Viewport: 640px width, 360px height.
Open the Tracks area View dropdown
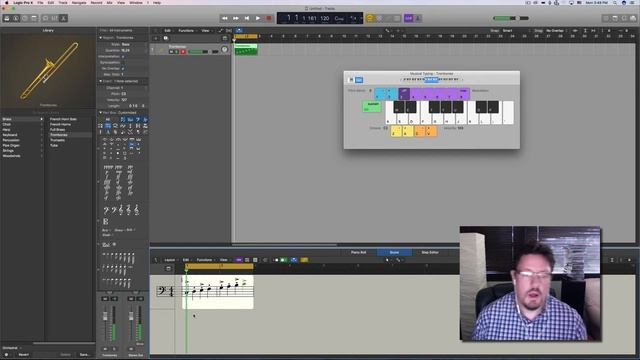coord(206,31)
